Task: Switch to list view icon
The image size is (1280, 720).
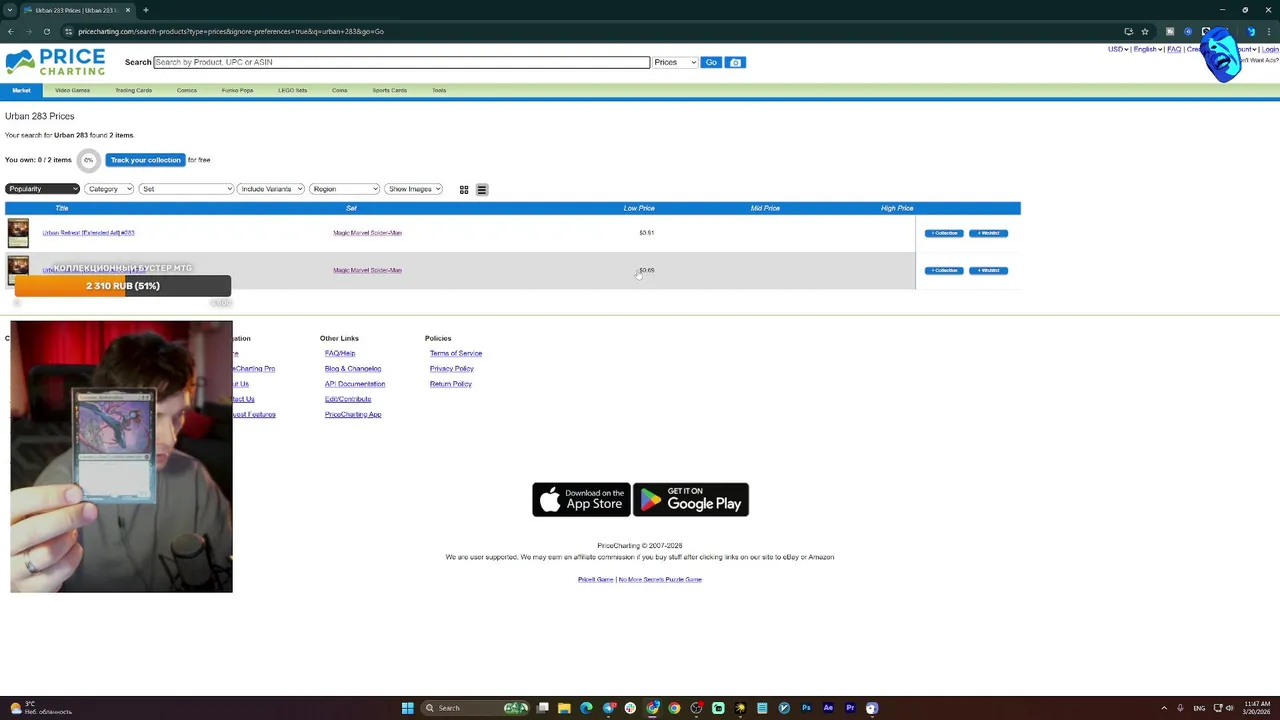Action: [x=482, y=189]
